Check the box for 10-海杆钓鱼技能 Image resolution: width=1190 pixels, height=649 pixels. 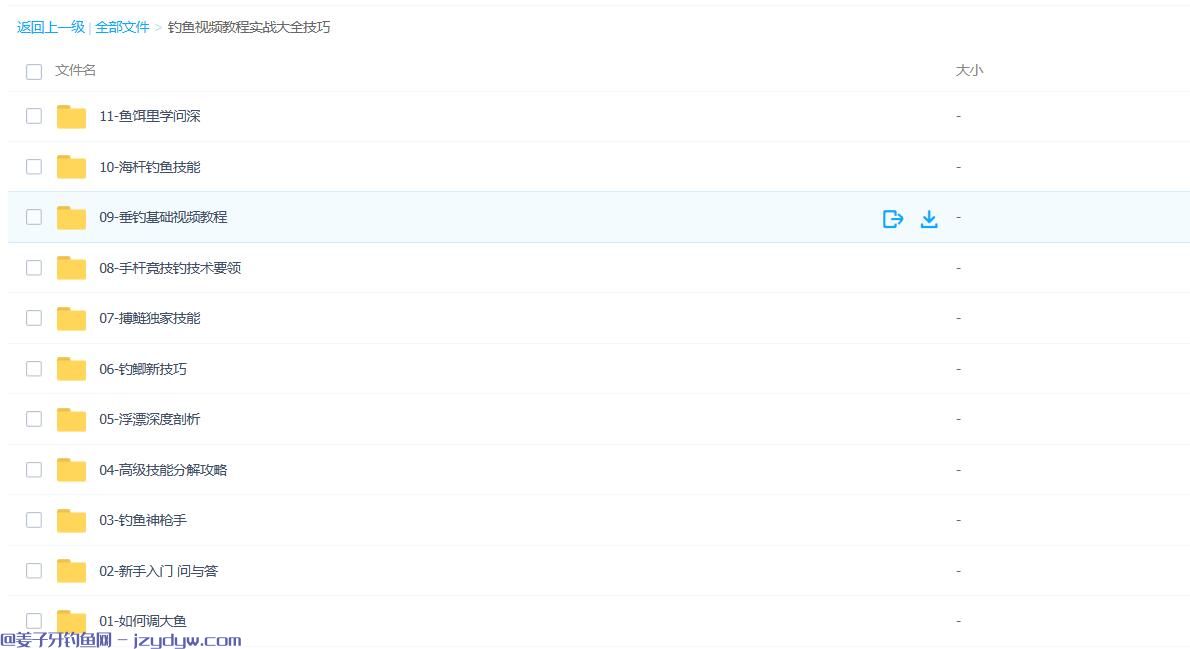coord(33,166)
